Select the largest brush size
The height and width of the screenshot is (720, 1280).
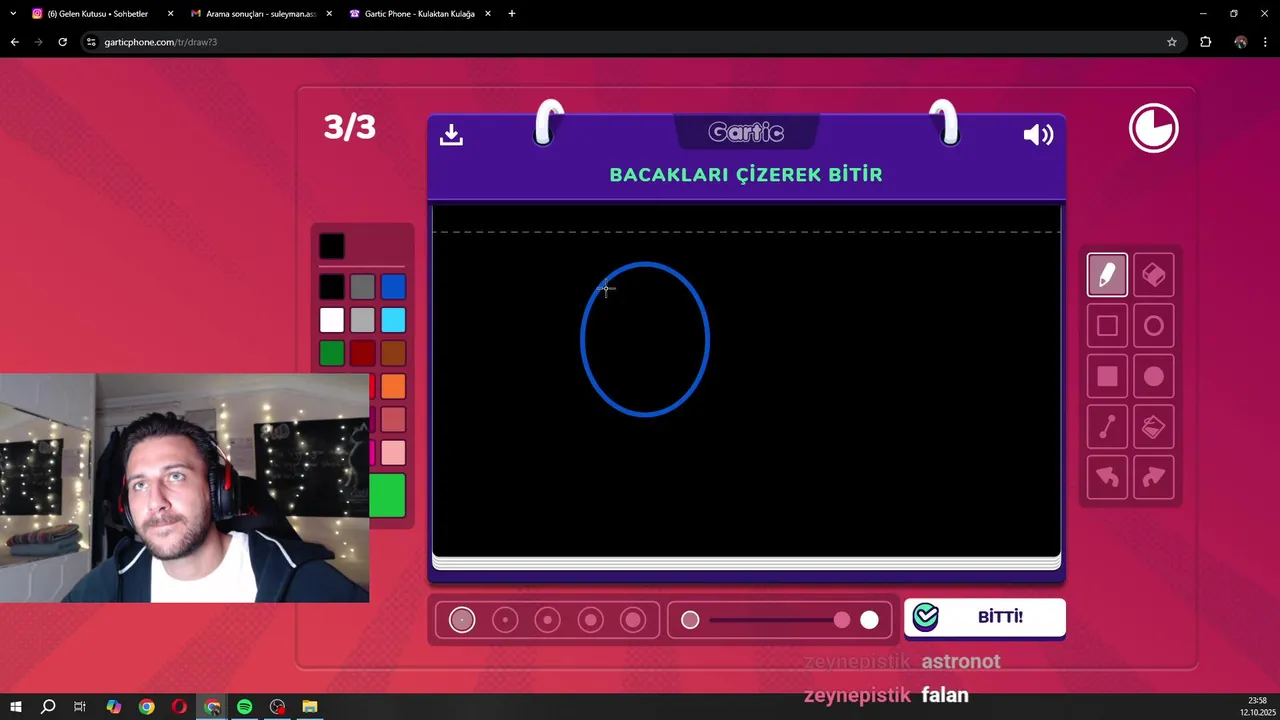click(633, 620)
